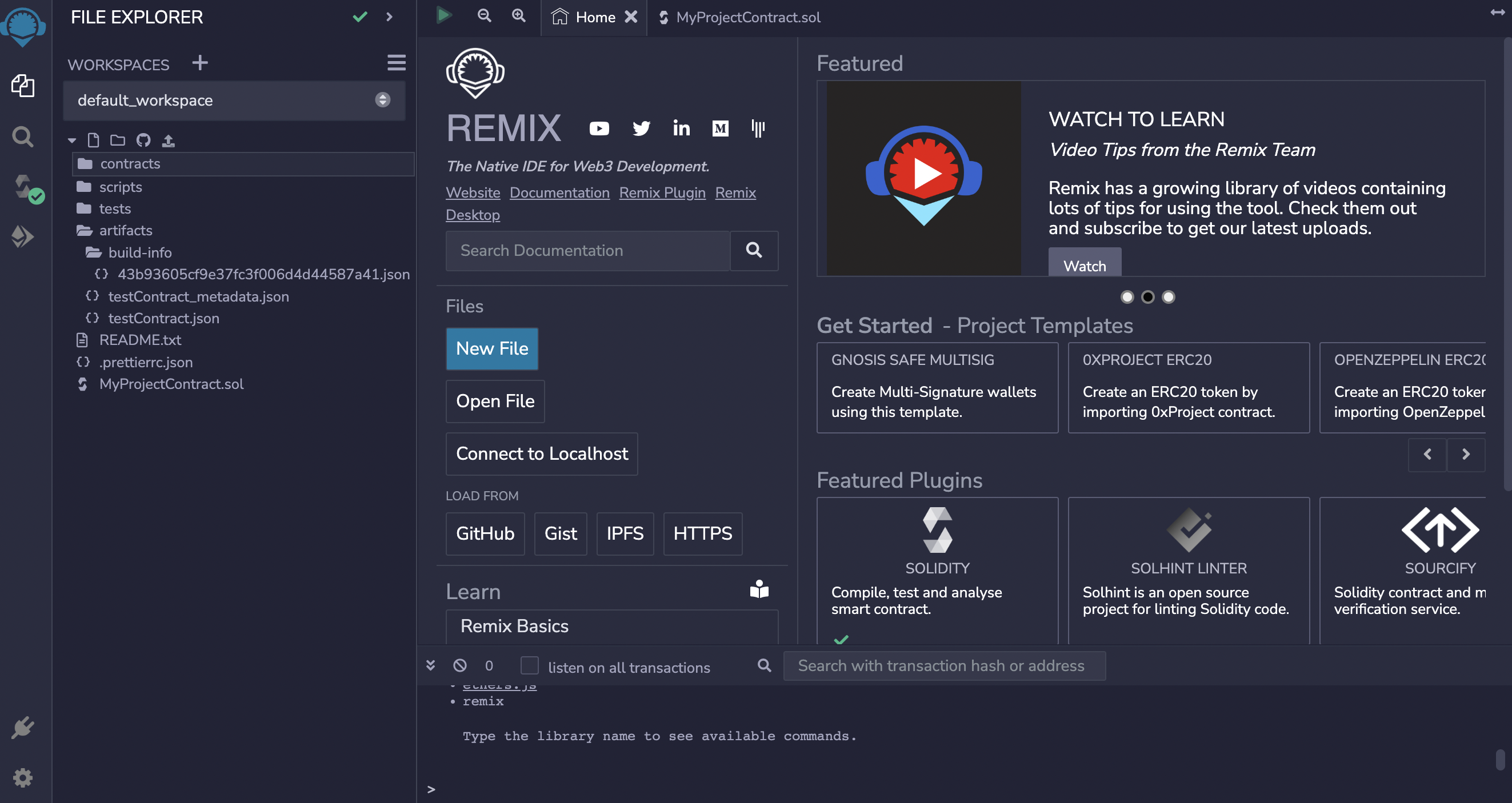Collapse the workspace root tree caret
The height and width of the screenshot is (803, 1512).
(72, 140)
